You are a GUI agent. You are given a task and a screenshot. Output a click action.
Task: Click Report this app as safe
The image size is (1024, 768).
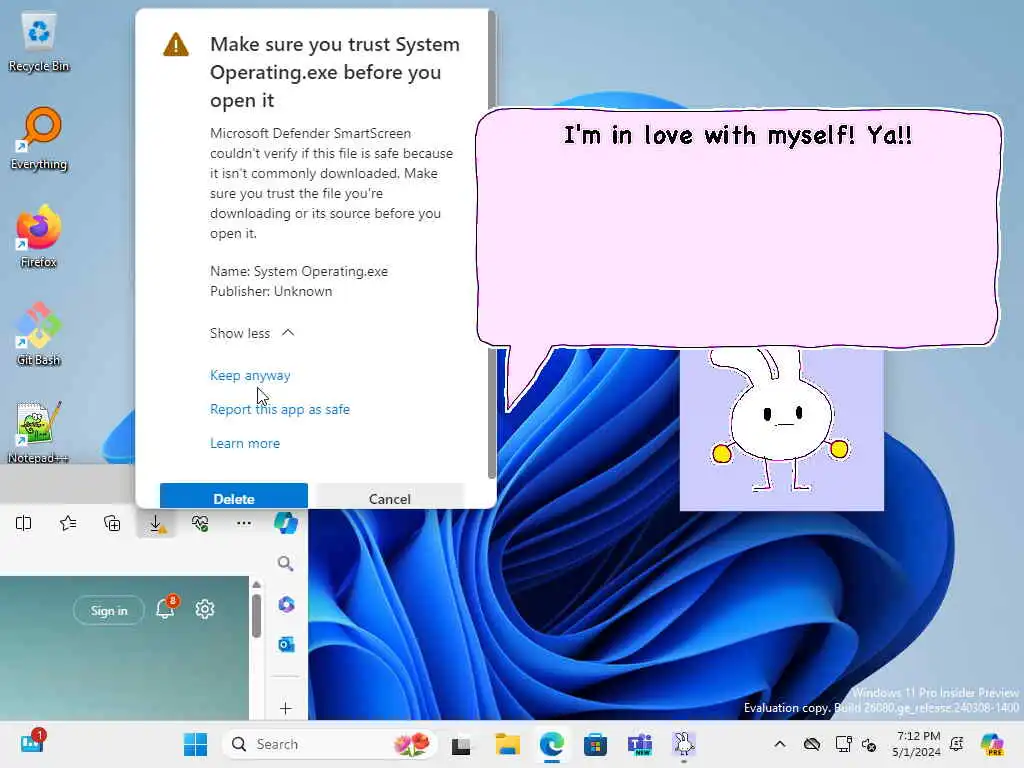click(x=280, y=409)
